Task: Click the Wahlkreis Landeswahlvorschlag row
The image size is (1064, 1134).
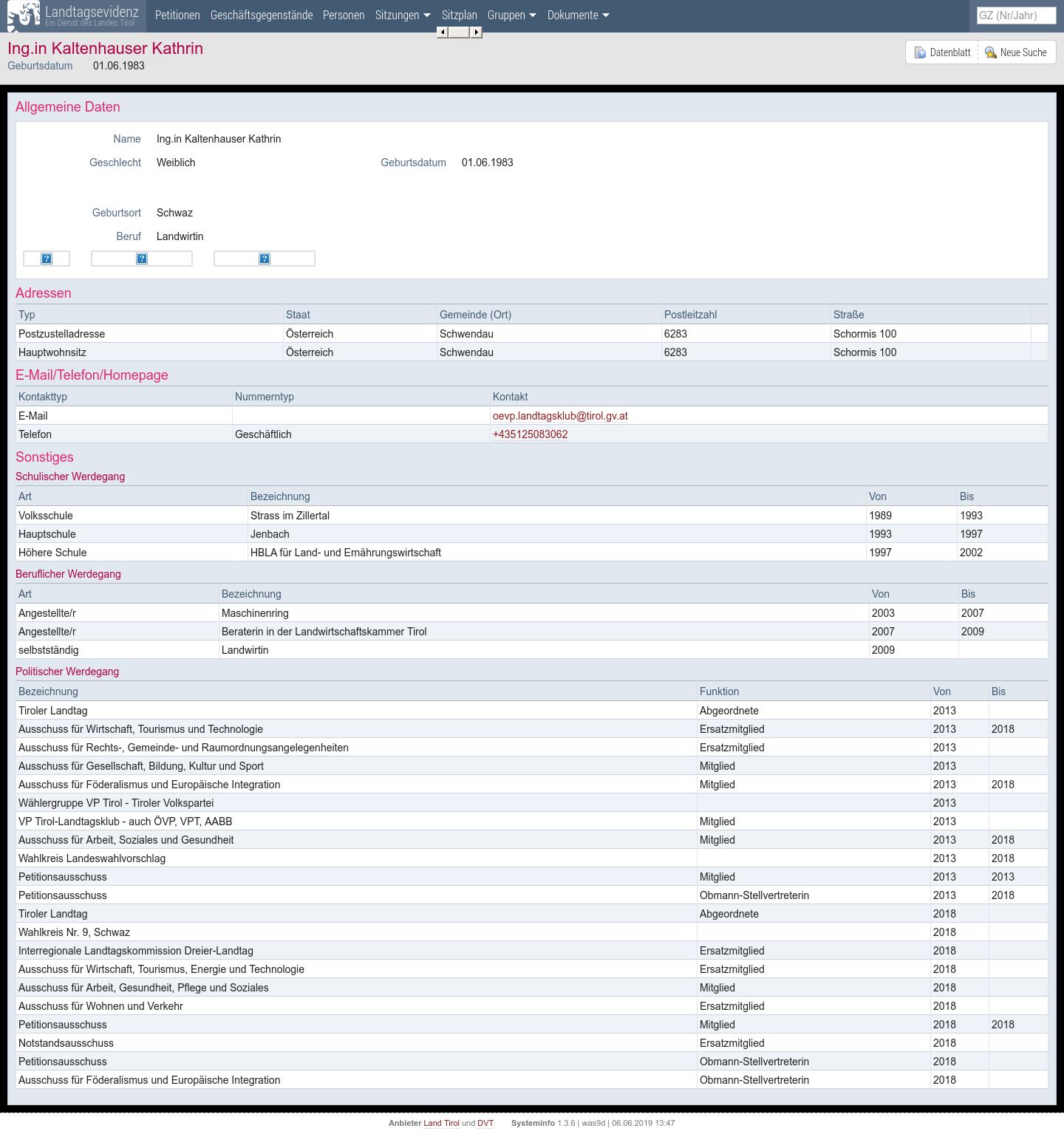Action: point(531,858)
